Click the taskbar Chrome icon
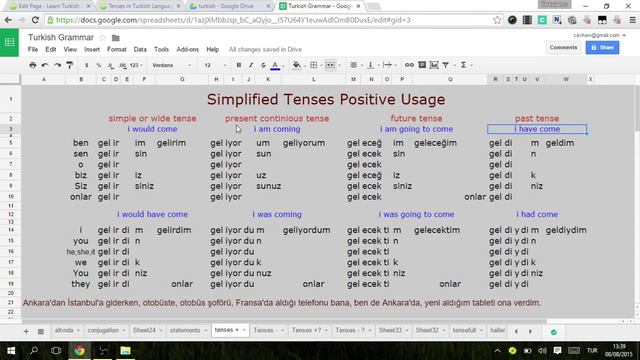 pos(80,351)
